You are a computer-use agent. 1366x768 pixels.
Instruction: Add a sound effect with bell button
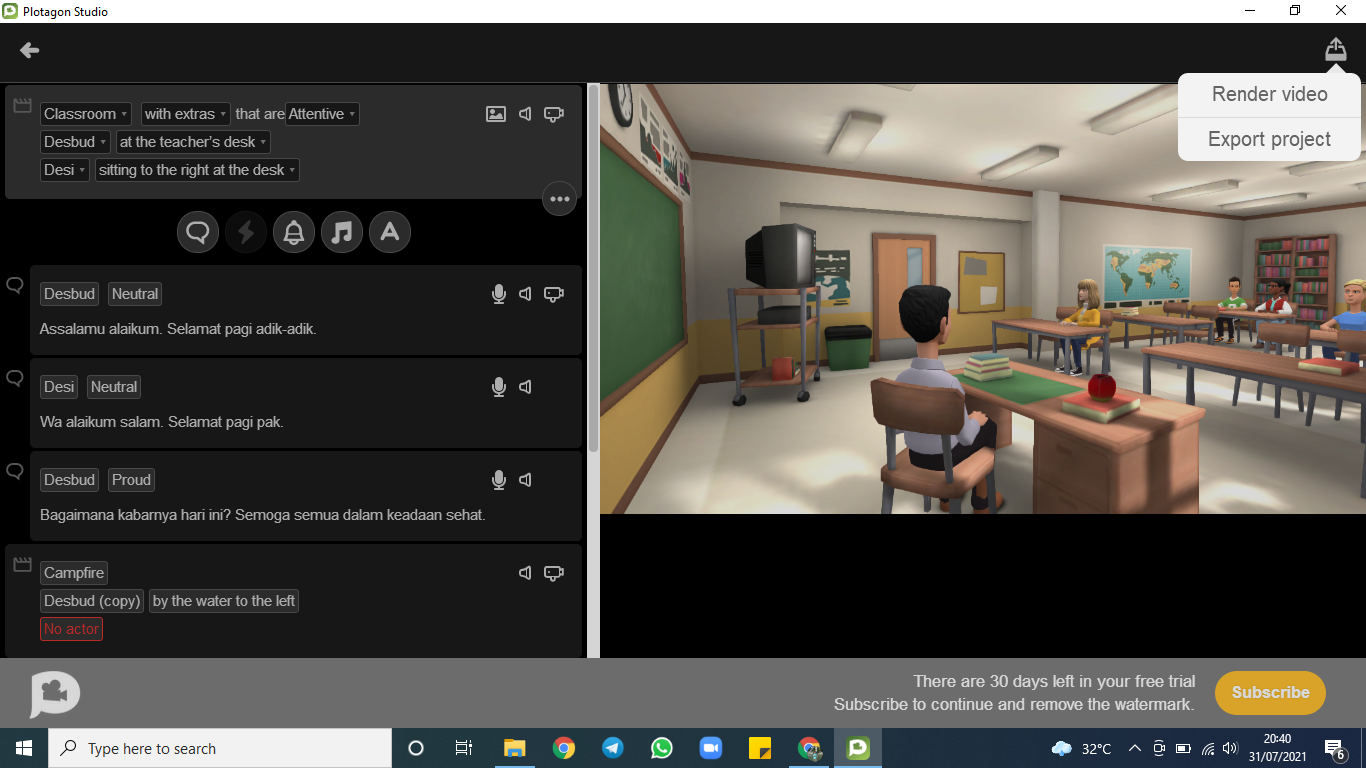294,233
